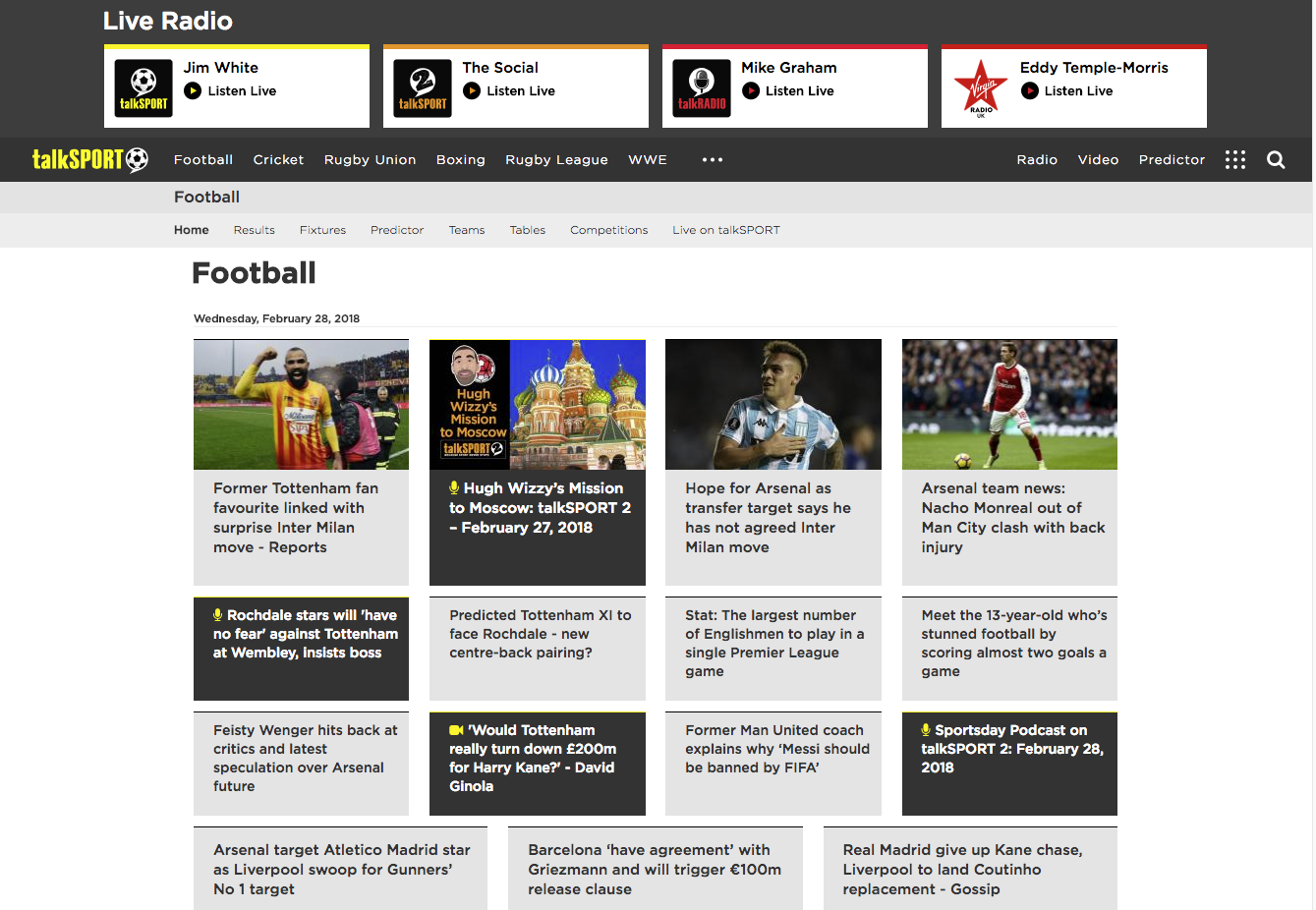Click the talkRADIO station logo
This screenshot has width=1316, height=910.
point(702,88)
